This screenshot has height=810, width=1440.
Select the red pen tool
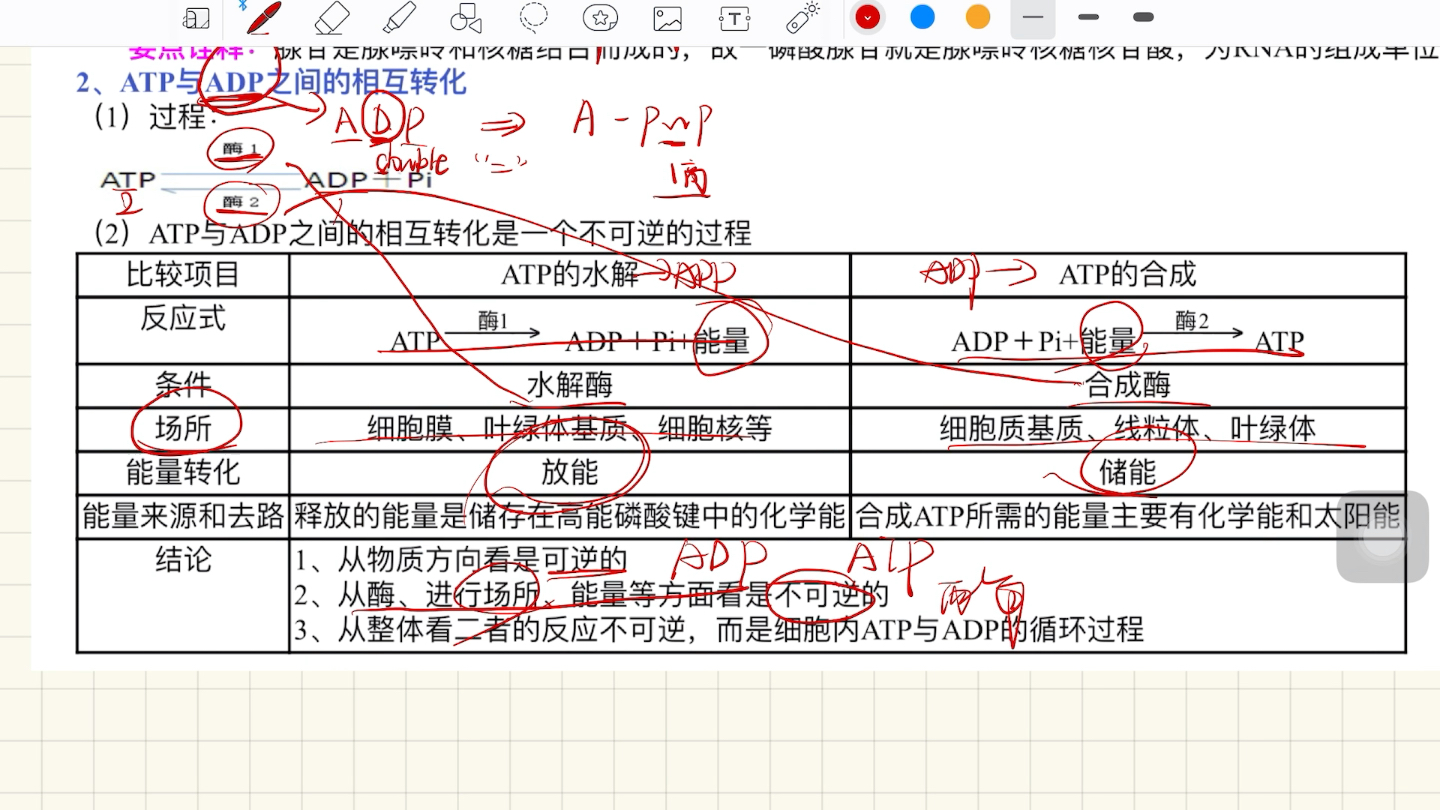(262, 18)
